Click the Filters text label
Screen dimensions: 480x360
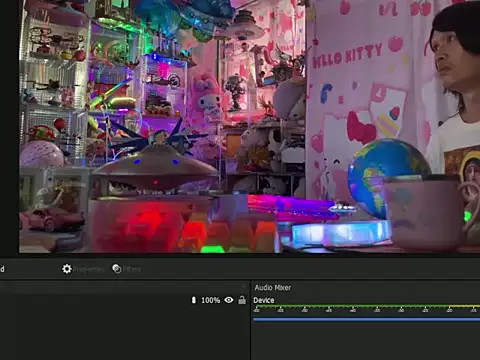(x=132, y=269)
